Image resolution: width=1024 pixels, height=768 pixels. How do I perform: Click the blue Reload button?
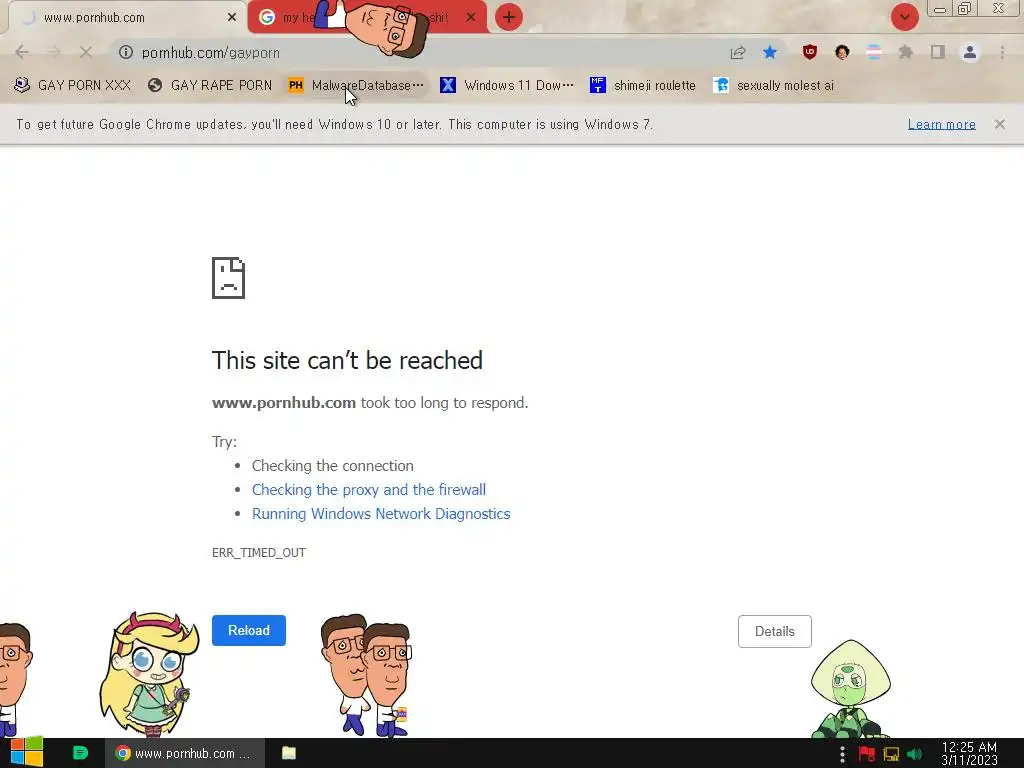point(249,630)
